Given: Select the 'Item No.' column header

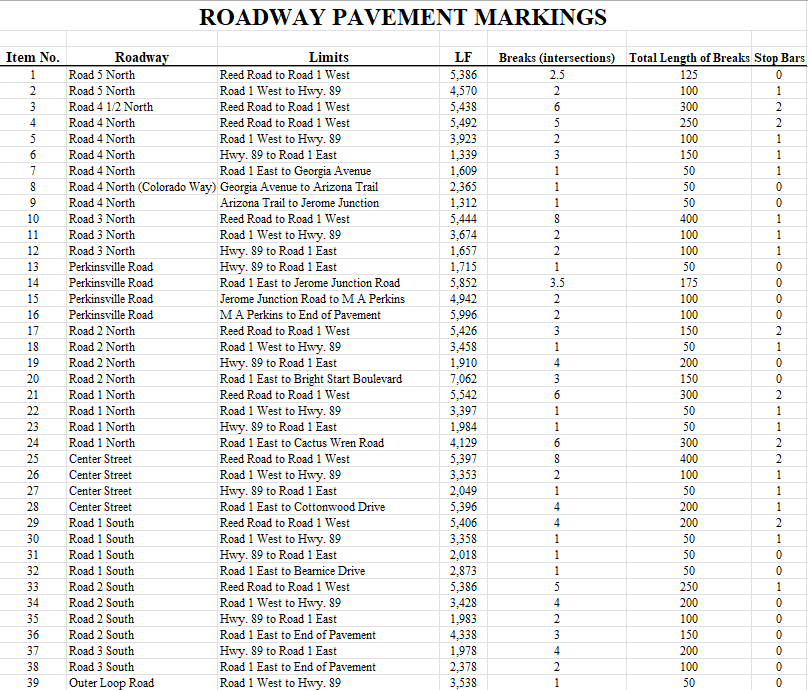Looking at the screenshot, I should [33, 58].
